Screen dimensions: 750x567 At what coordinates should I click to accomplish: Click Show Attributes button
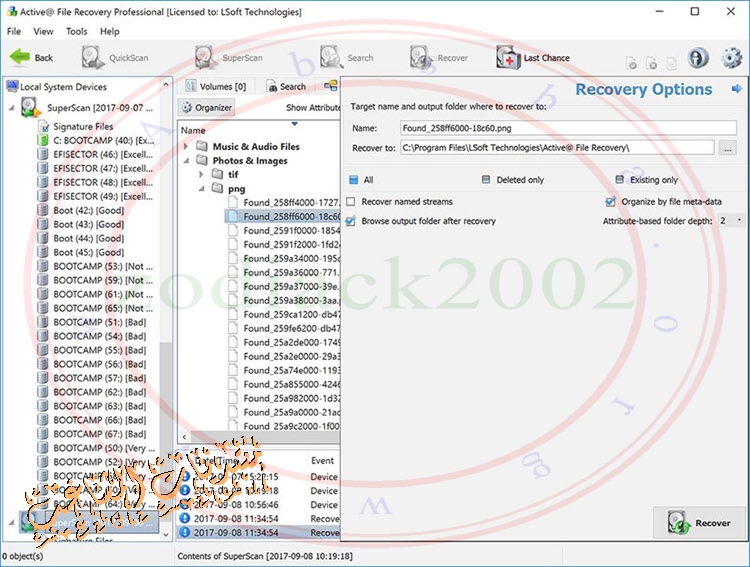point(312,108)
